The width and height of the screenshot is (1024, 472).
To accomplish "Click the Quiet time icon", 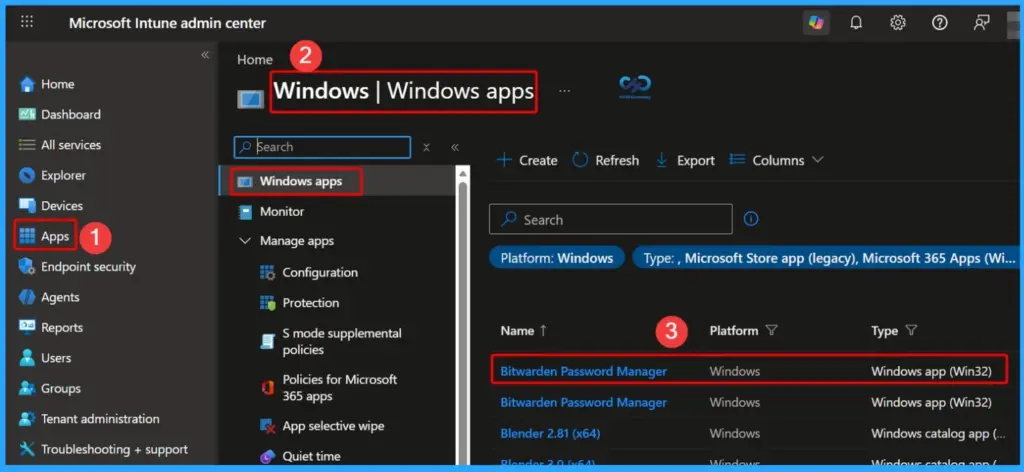I will click(x=267, y=457).
